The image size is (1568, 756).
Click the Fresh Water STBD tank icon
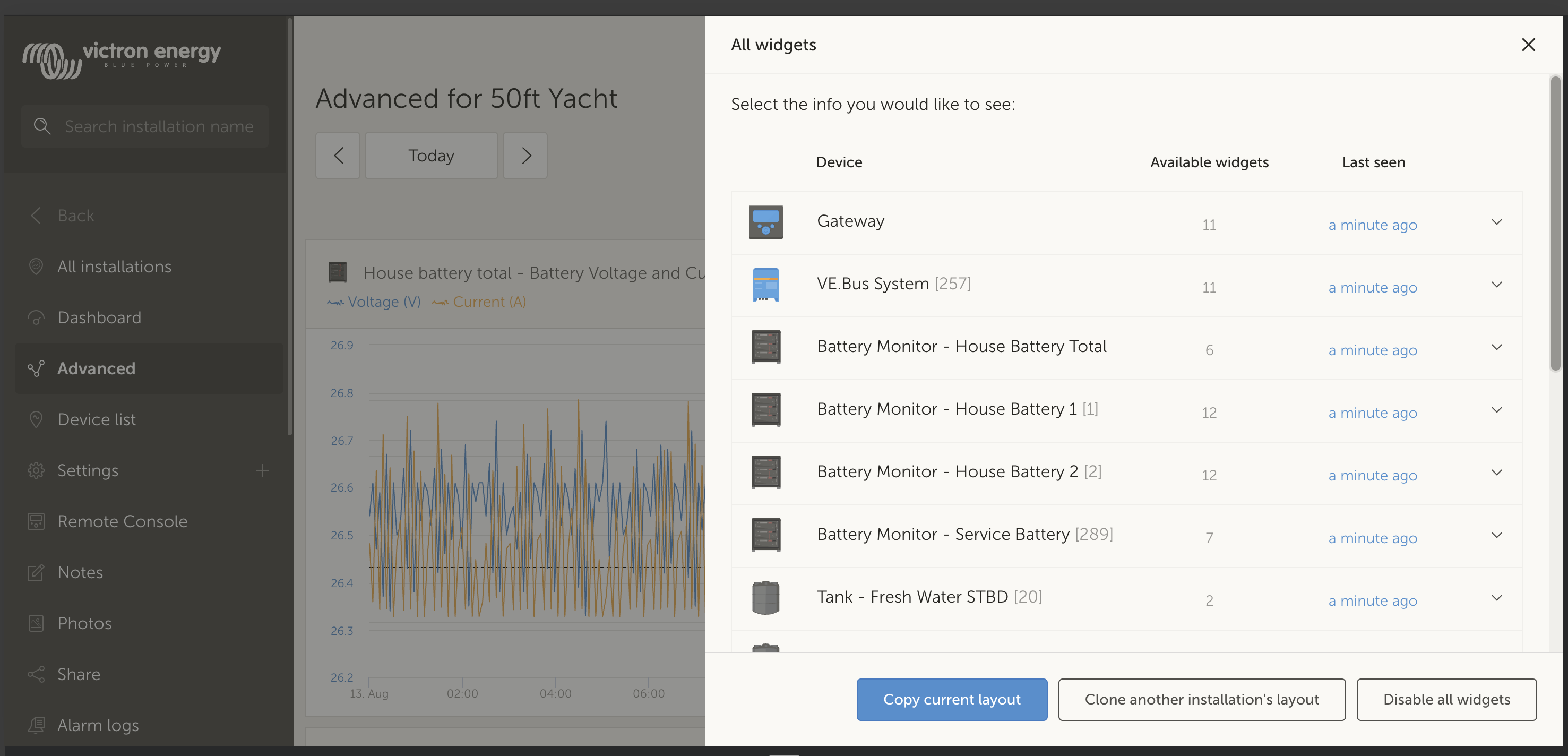(x=765, y=598)
